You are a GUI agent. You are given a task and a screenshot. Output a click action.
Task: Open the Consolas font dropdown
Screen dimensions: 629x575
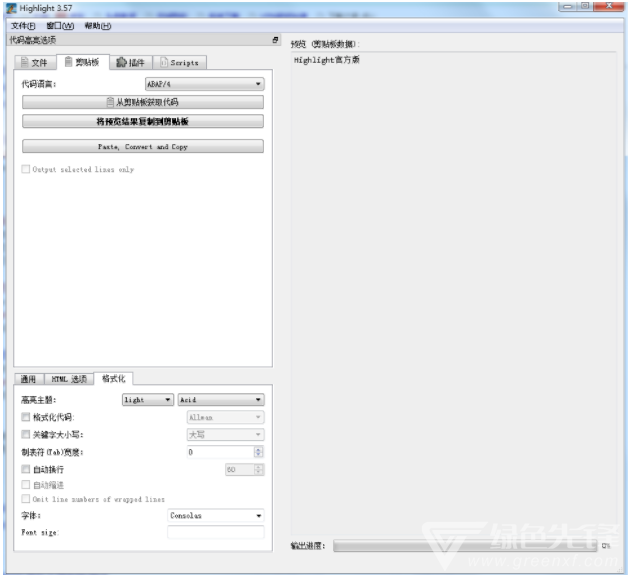coord(216,516)
